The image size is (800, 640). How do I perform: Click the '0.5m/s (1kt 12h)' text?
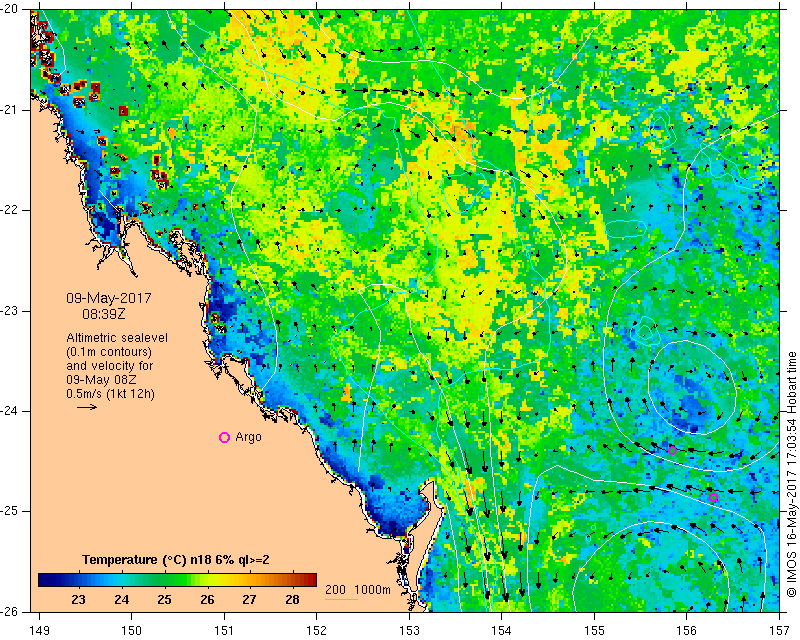(110, 394)
